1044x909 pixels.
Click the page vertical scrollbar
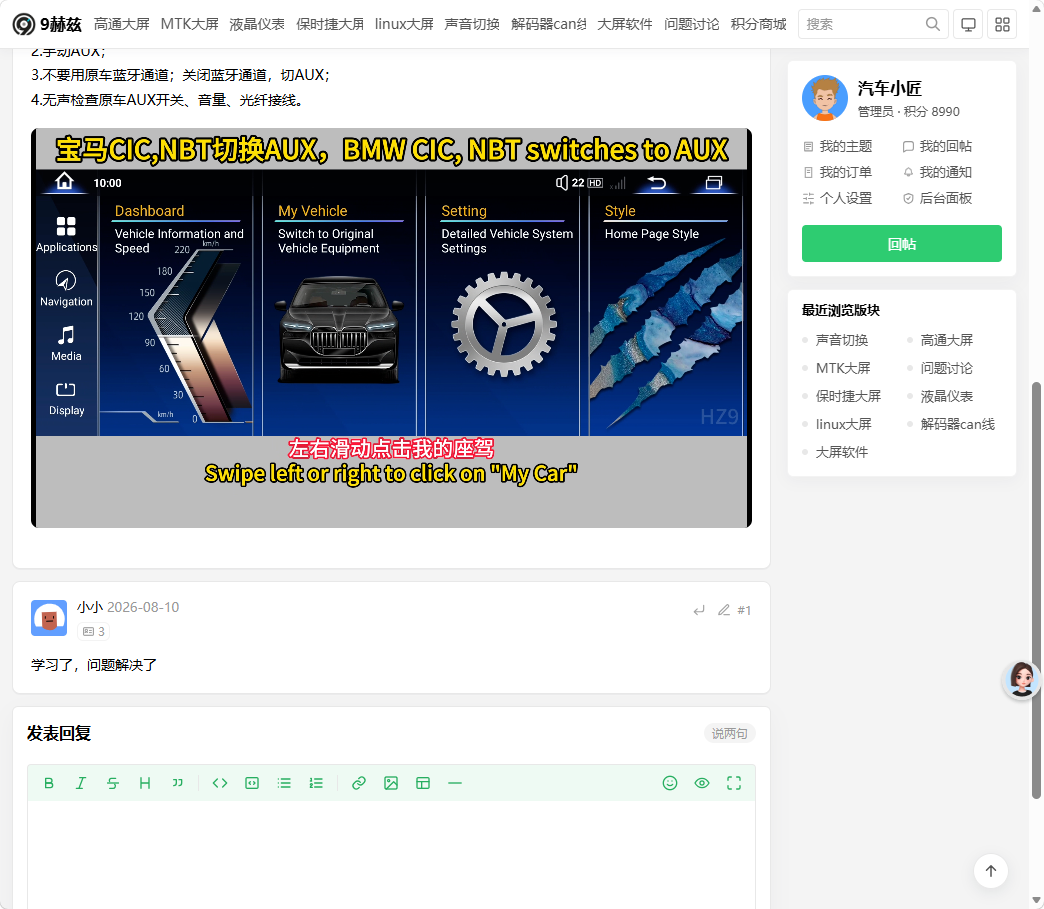1036,590
